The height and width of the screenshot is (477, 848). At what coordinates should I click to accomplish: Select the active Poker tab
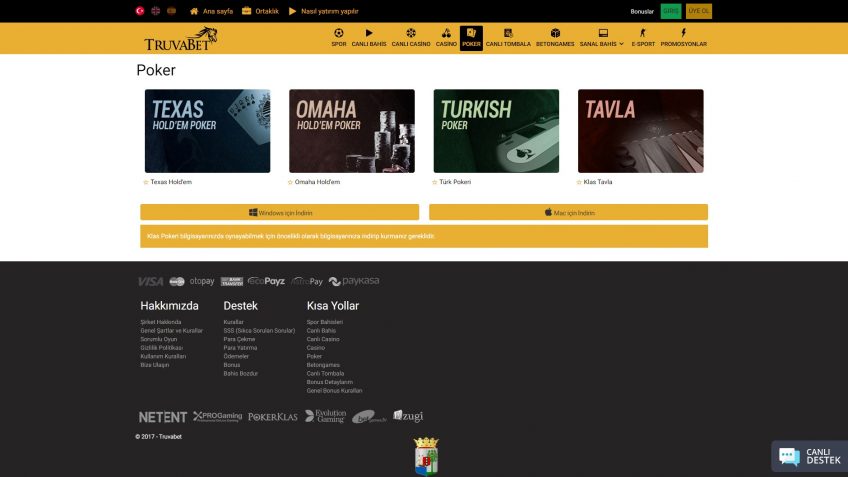pyautogui.click(x=471, y=38)
